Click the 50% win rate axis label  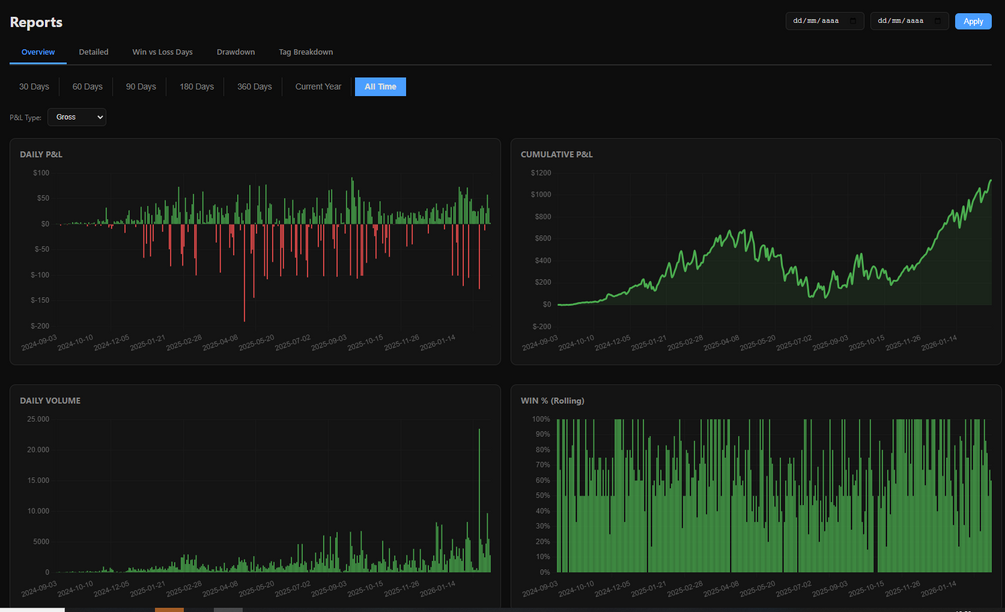542,496
